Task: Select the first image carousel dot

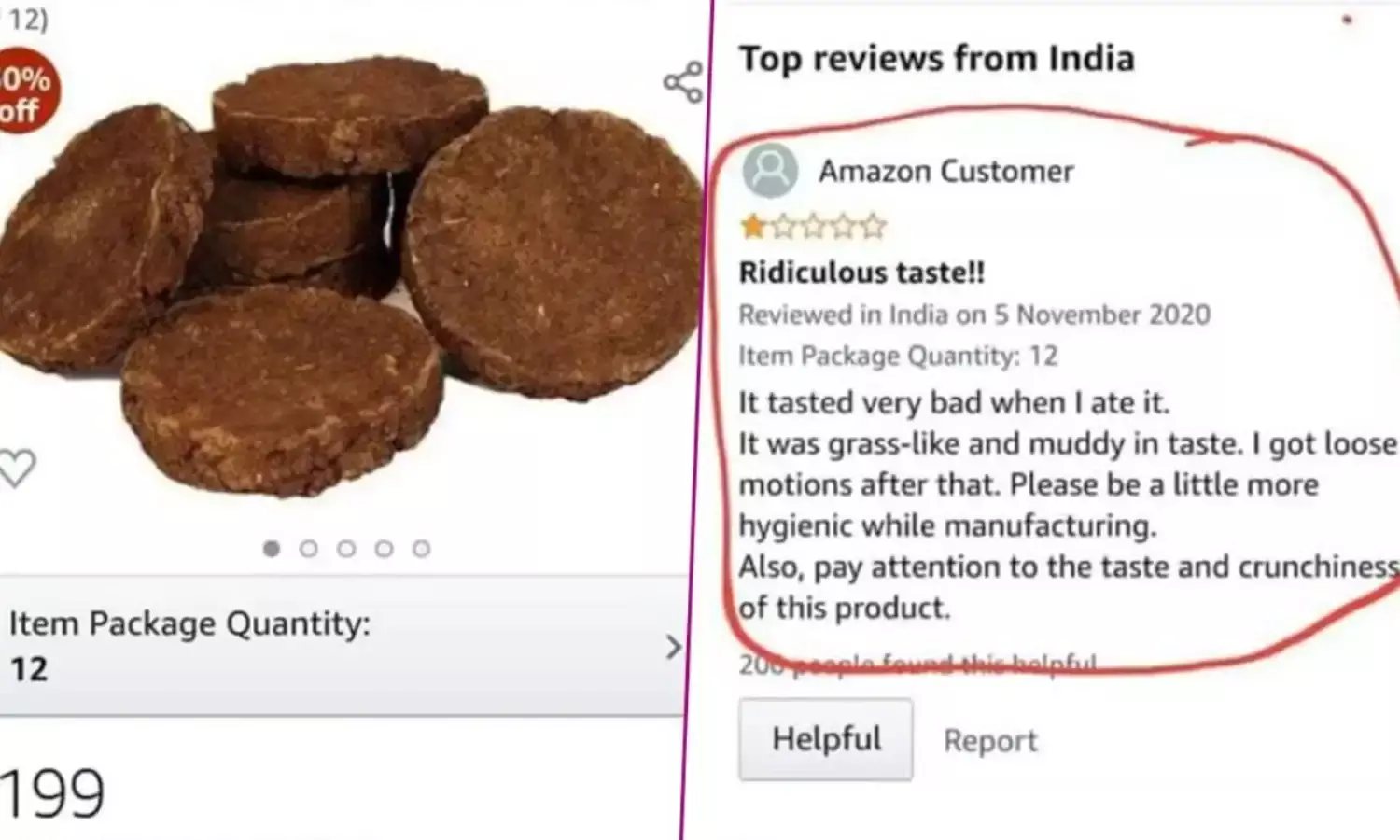Action: pyautogui.click(x=272, y=549)
